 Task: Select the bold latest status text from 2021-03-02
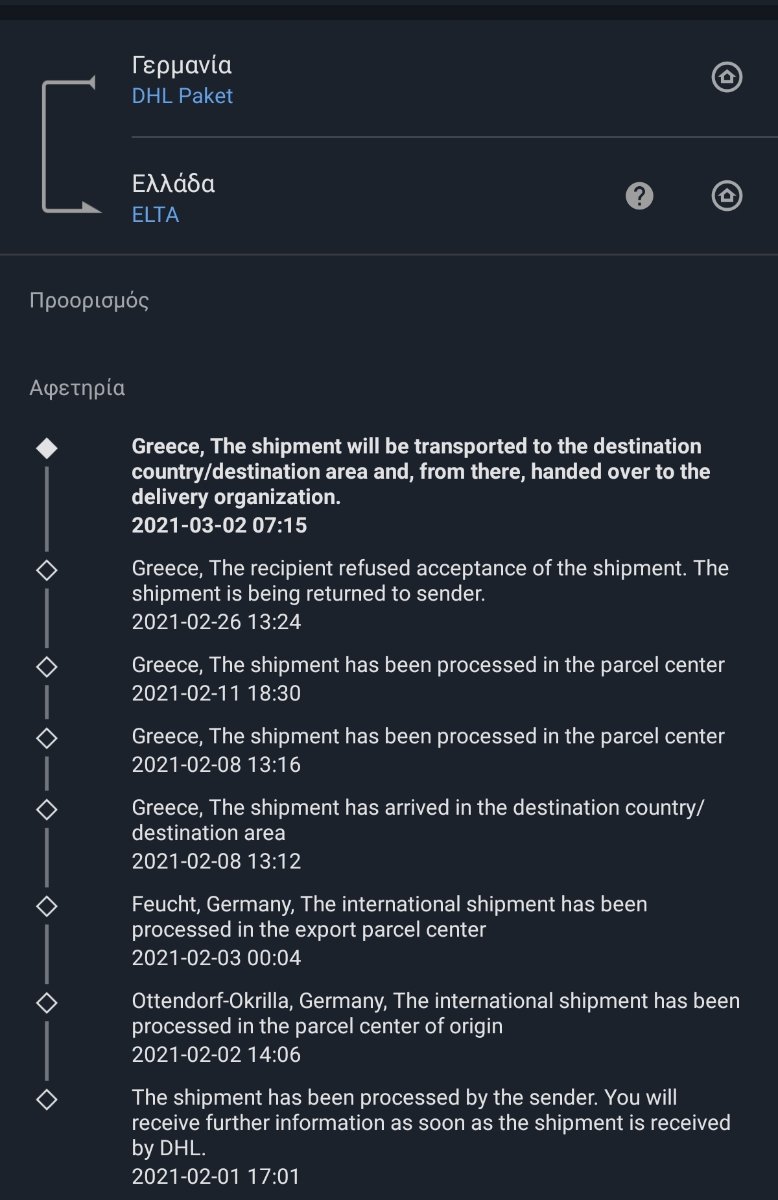point(421,471)
